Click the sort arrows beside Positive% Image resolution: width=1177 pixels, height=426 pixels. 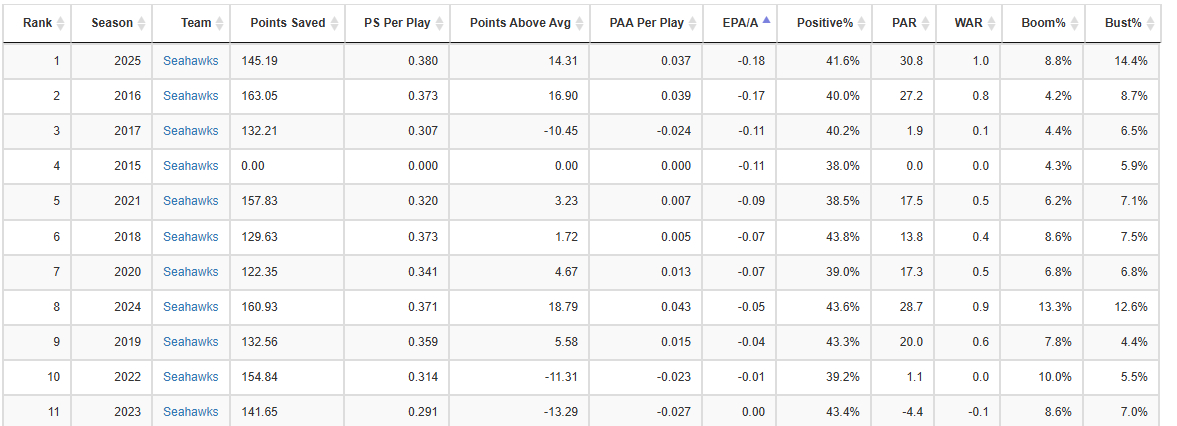pyautogui.click(x=859, y=23)
